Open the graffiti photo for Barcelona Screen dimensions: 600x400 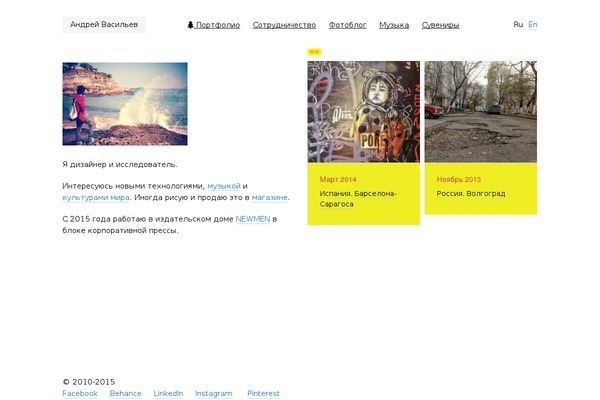click(364, 112)
